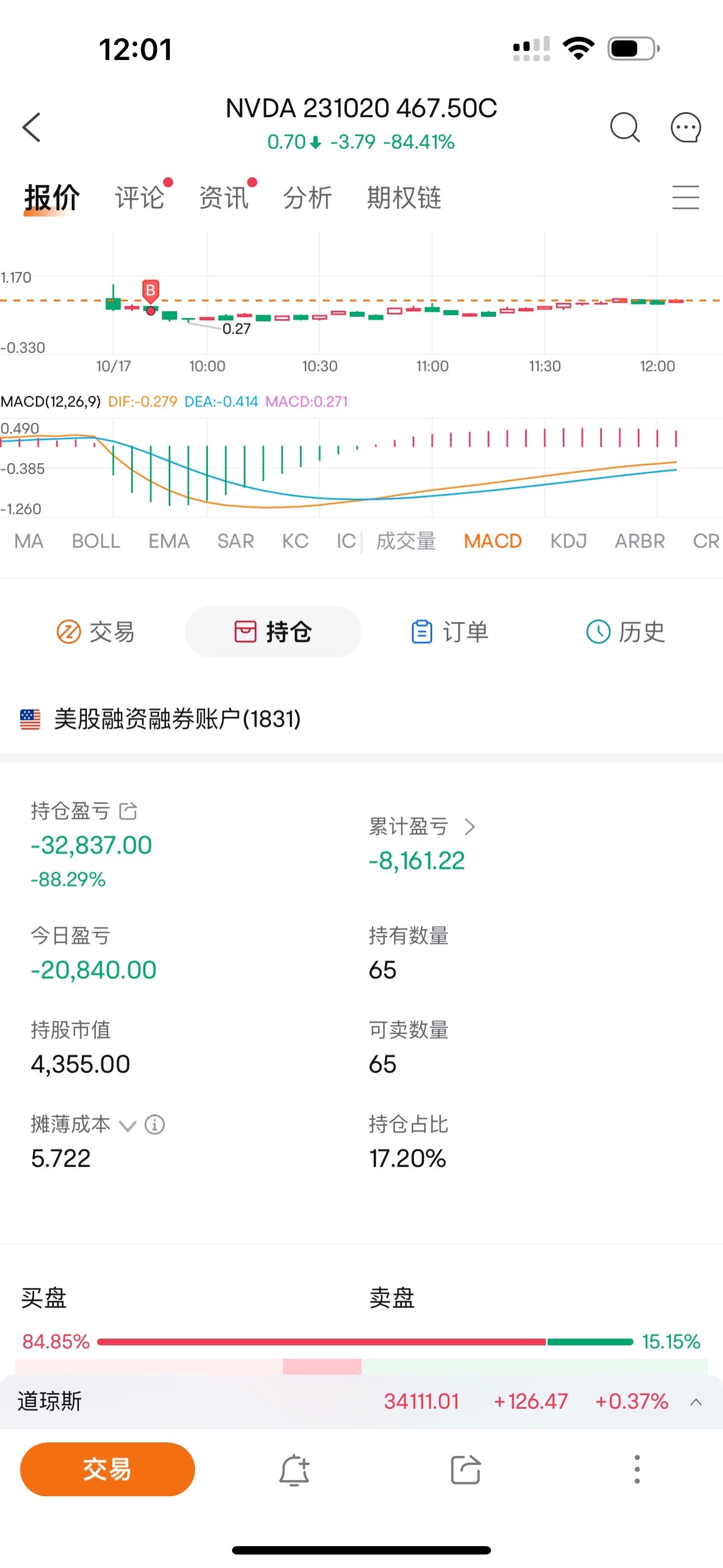Select the 交易 section with orange icon

coord(95,632)
